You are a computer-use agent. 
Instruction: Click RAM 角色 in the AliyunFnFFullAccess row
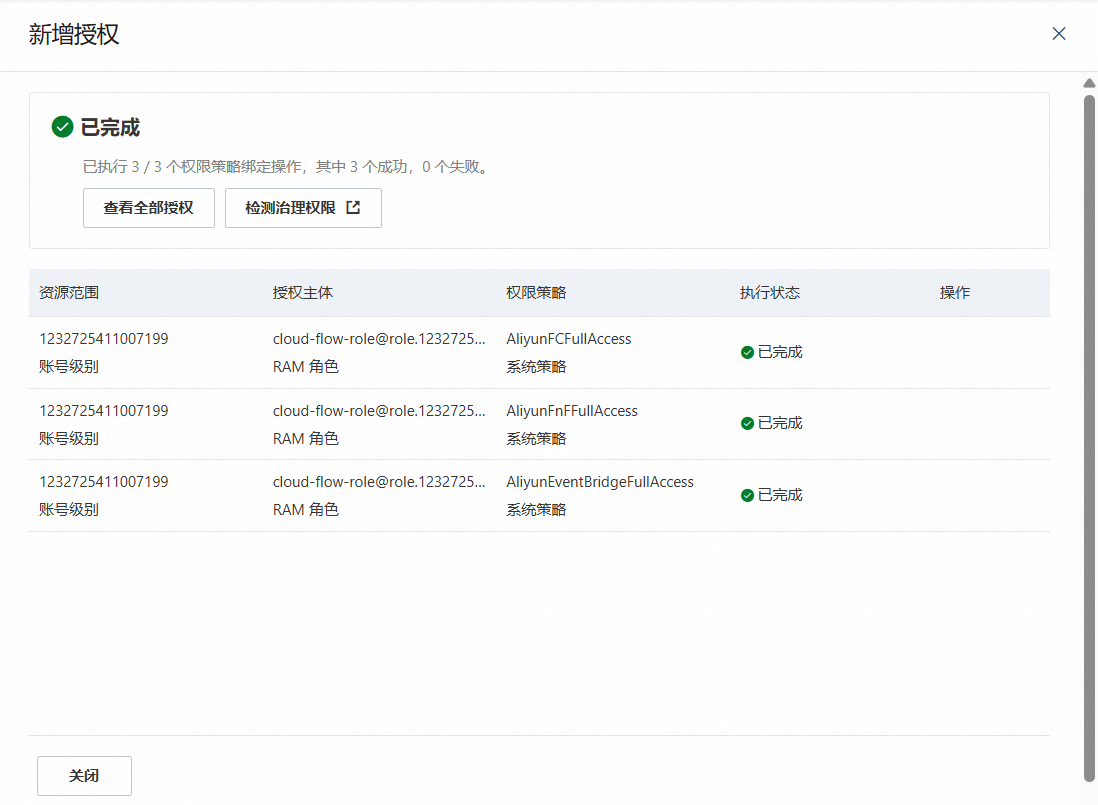pos(306,439)
